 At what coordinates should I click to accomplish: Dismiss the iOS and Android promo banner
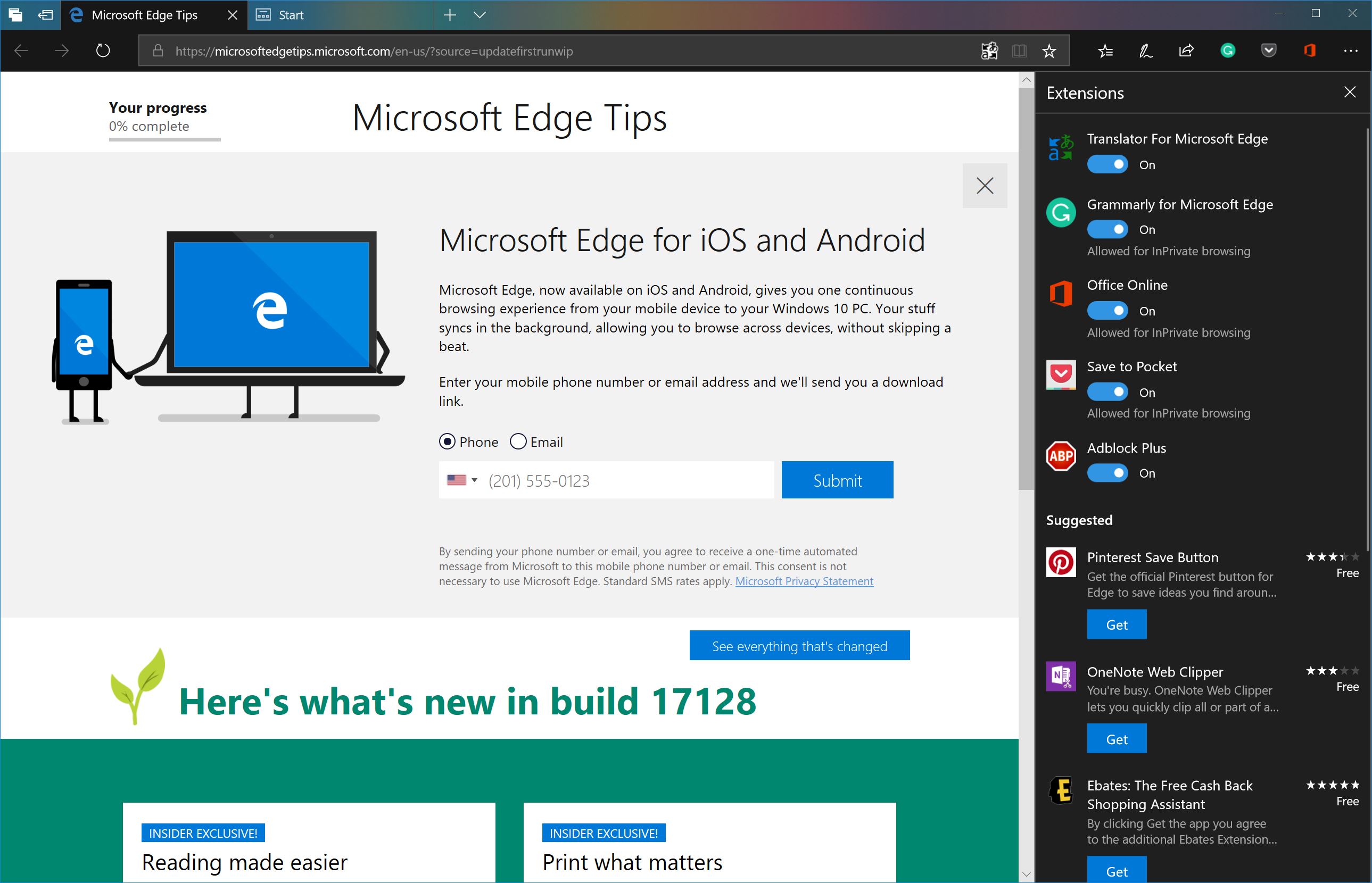tap(985, 185)
